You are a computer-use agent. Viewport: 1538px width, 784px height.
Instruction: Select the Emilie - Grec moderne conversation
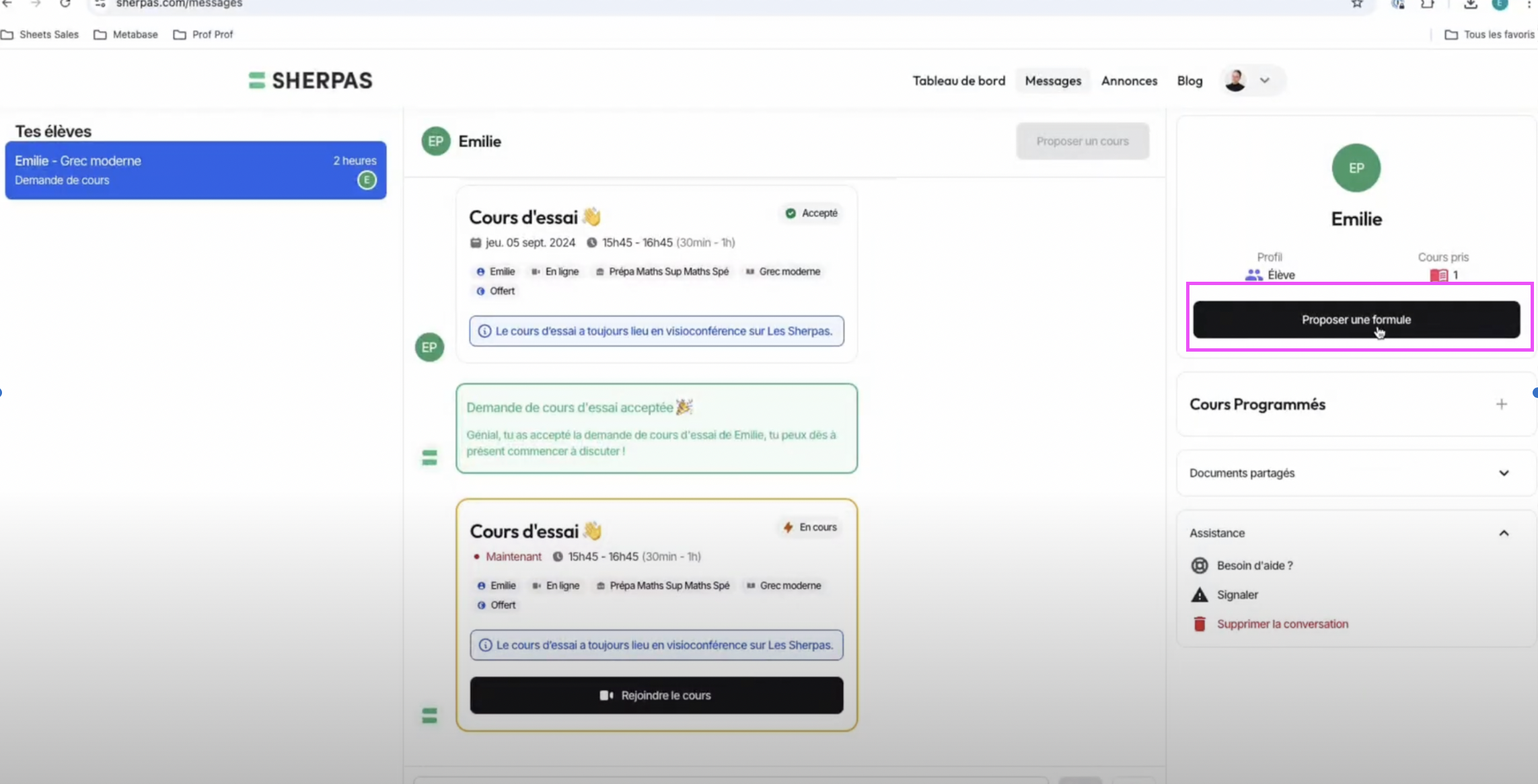(195, 170)
